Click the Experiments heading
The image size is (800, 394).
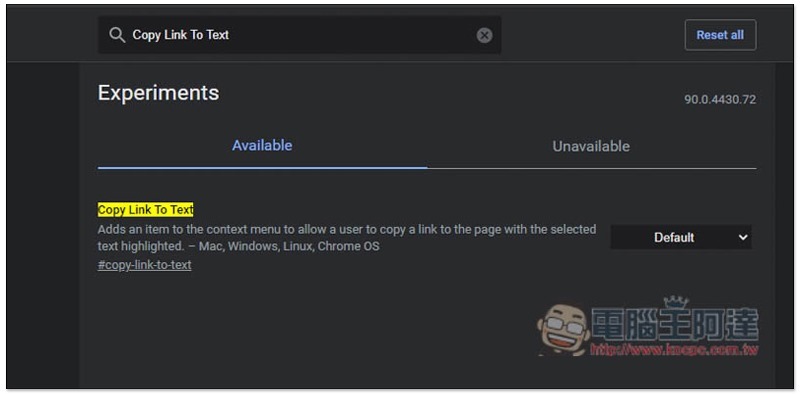pyautogui.click(x=158, y=93)
